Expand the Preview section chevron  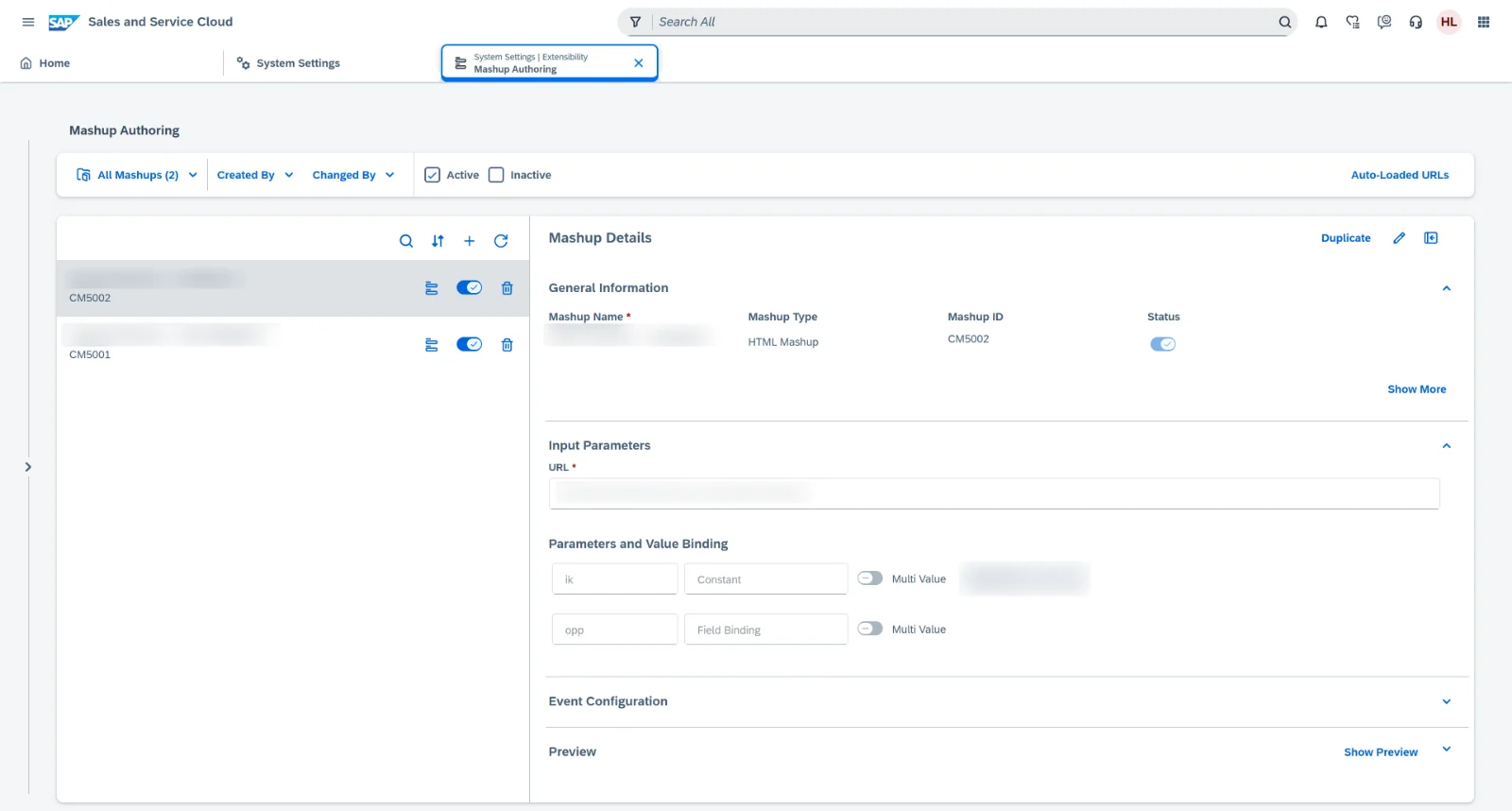[x=1447, y=750]
